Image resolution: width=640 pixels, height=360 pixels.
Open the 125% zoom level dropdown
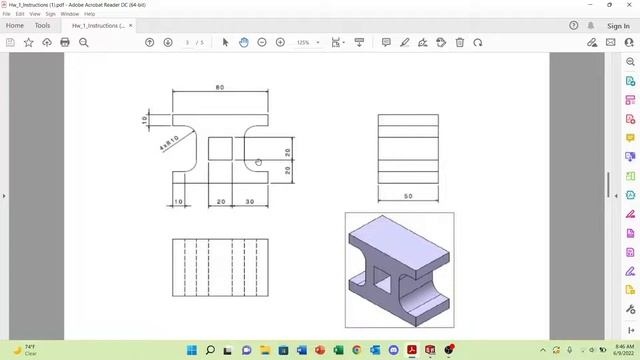(x=308, y=42)
